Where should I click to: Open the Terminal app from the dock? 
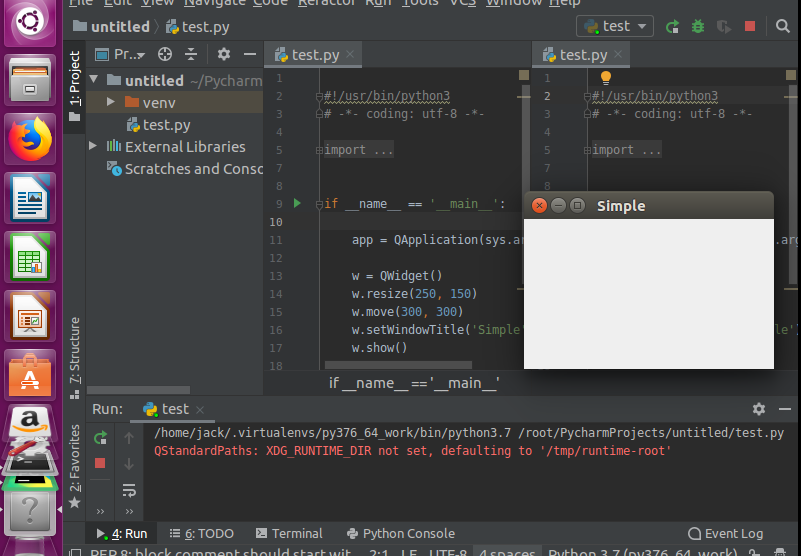click(30, 462)
